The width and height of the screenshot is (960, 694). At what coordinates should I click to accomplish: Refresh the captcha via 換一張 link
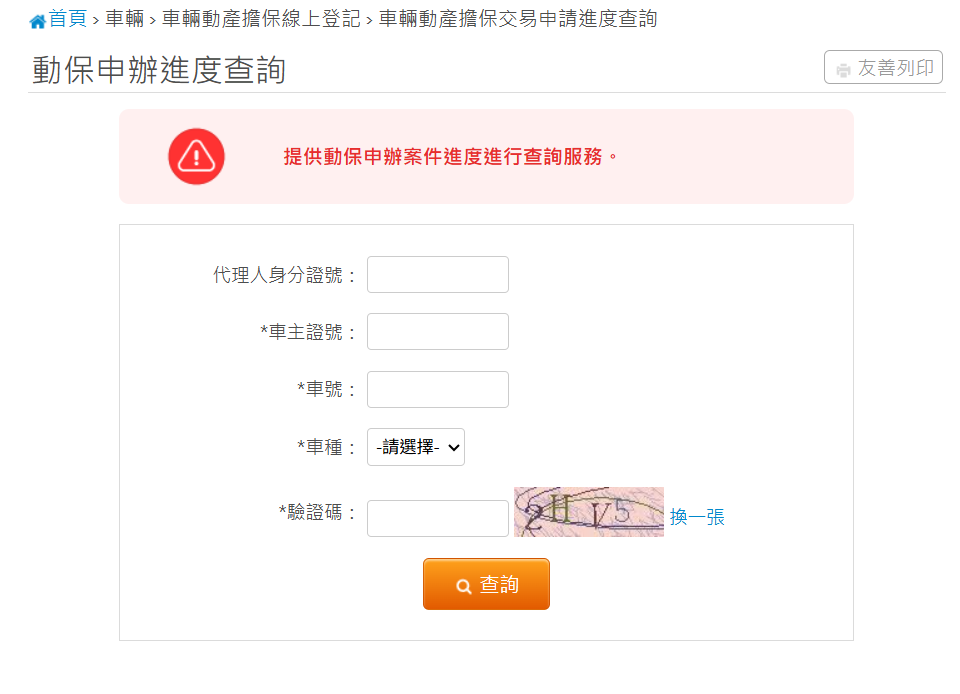click(697, 517)
